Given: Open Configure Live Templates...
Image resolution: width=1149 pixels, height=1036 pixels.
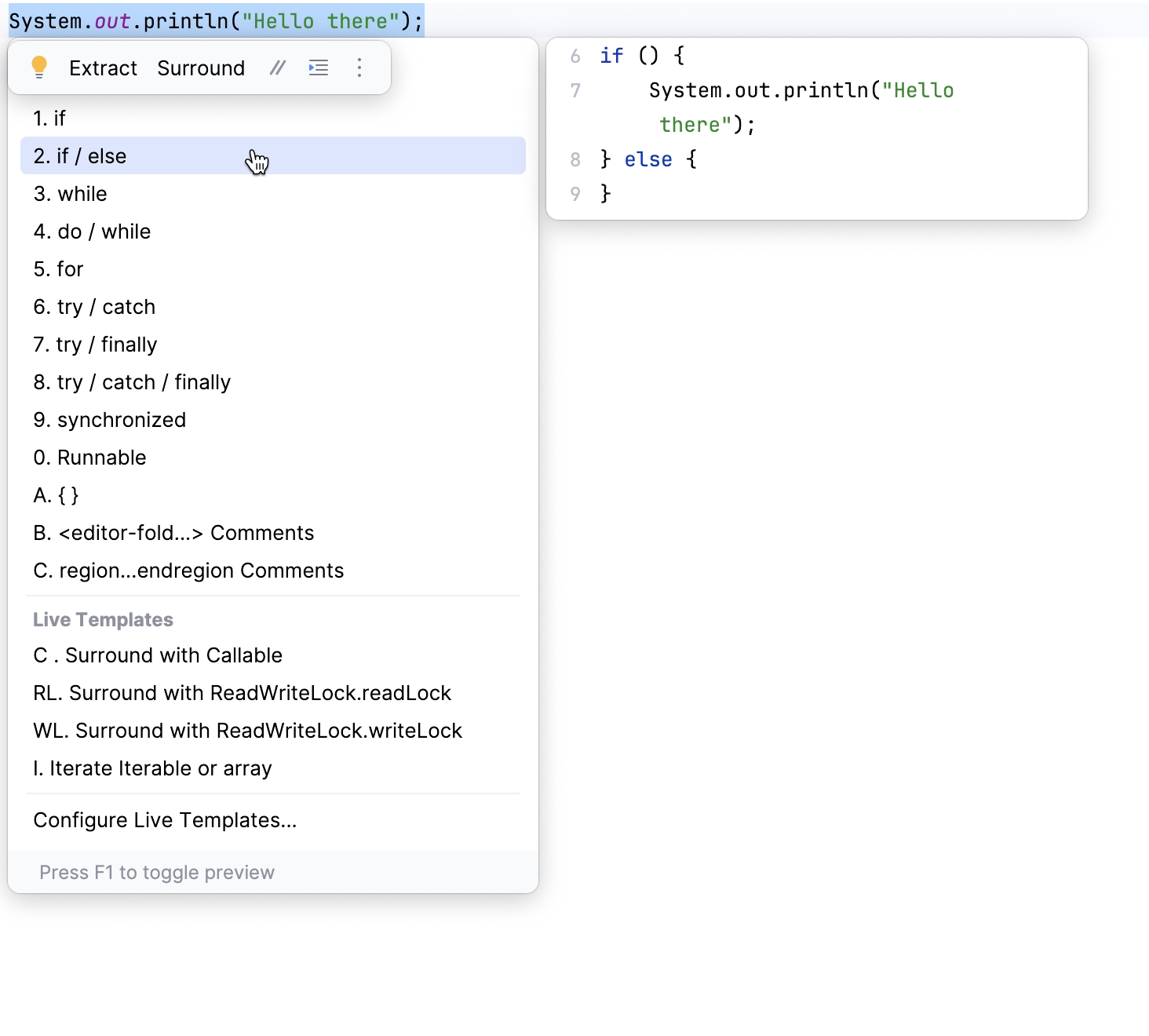Looking at the screenshot, I should click(x=165, y=820).
